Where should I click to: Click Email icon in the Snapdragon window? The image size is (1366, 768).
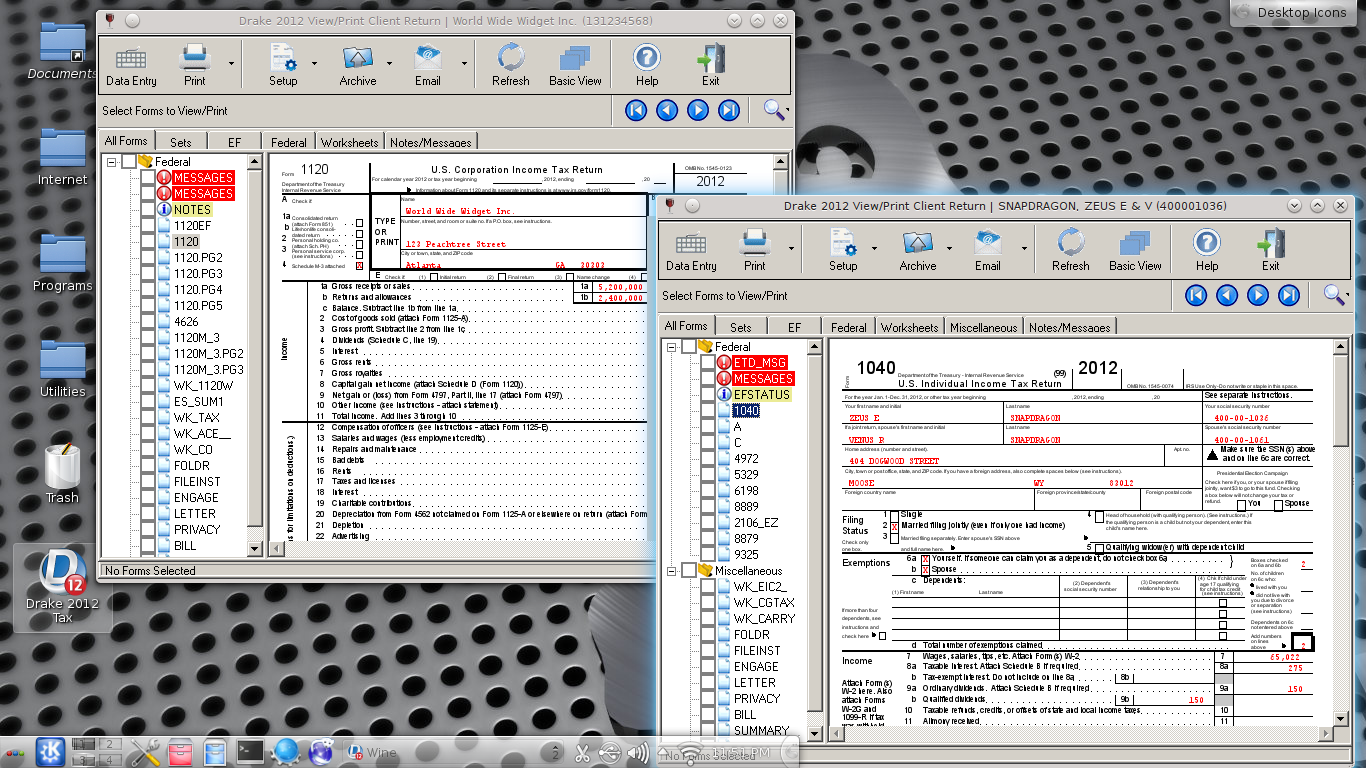(x=988, y=250)
